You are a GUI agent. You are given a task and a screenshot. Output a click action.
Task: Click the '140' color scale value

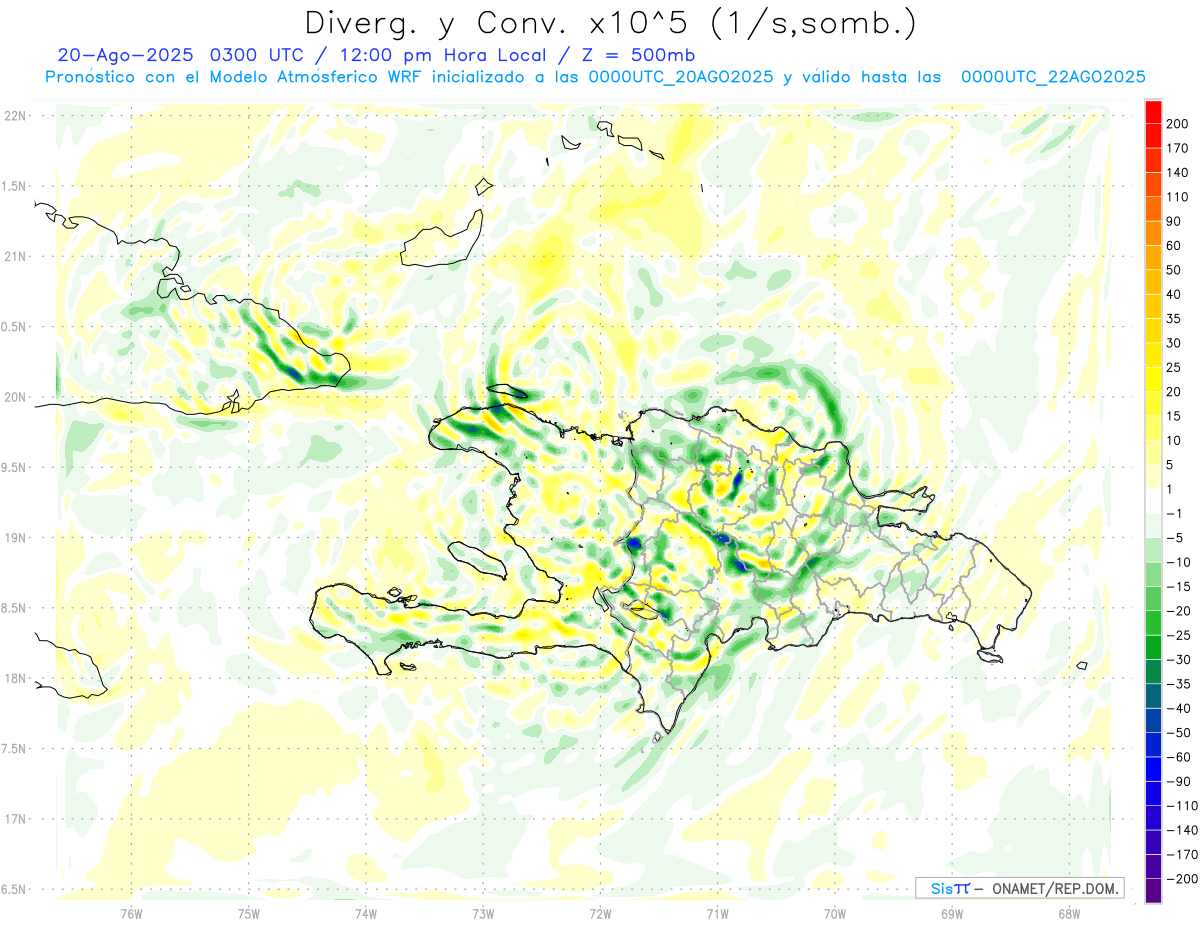pos(1178,173)
